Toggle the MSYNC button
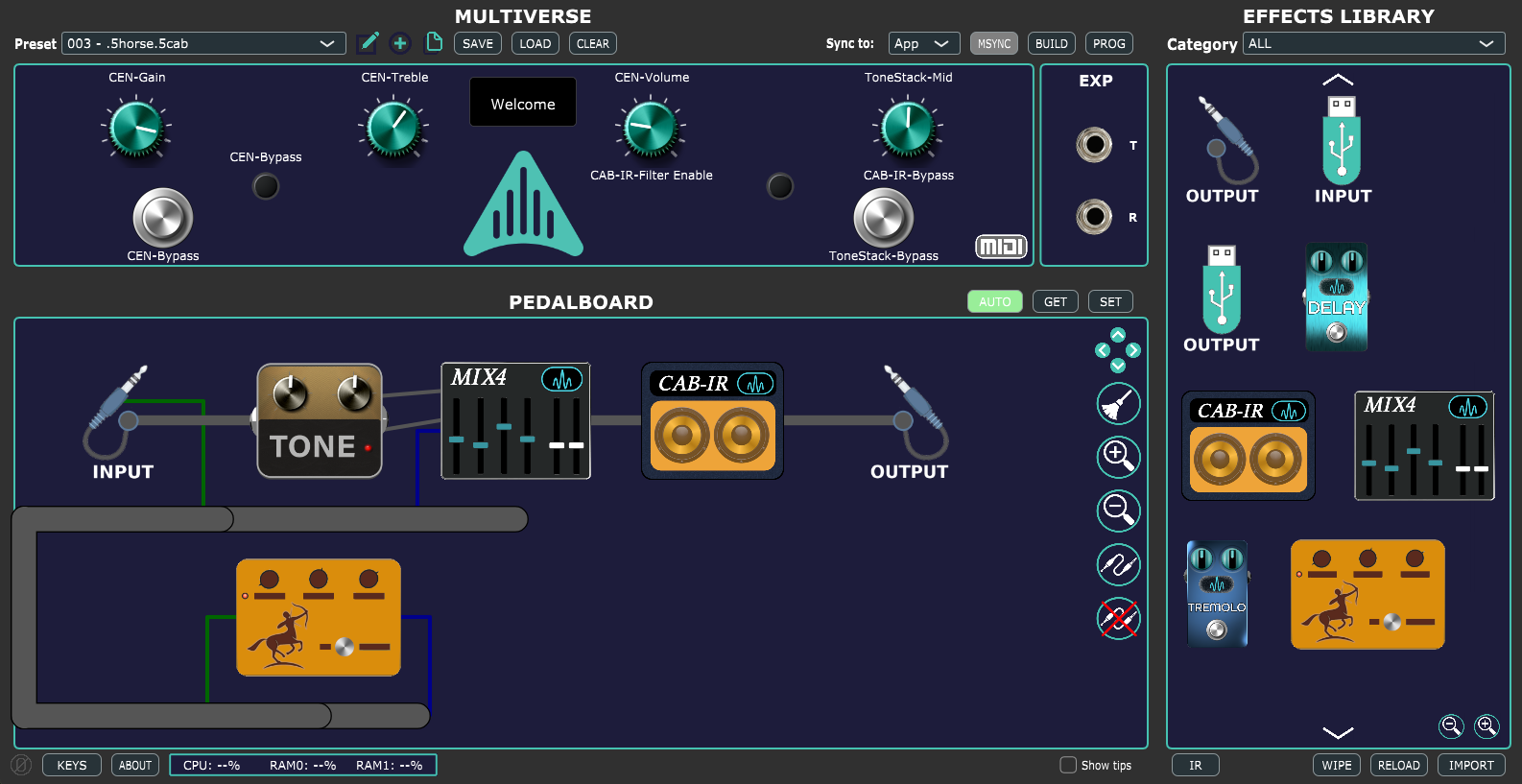This screenshot has width=1522, height=784. [993, 43]
